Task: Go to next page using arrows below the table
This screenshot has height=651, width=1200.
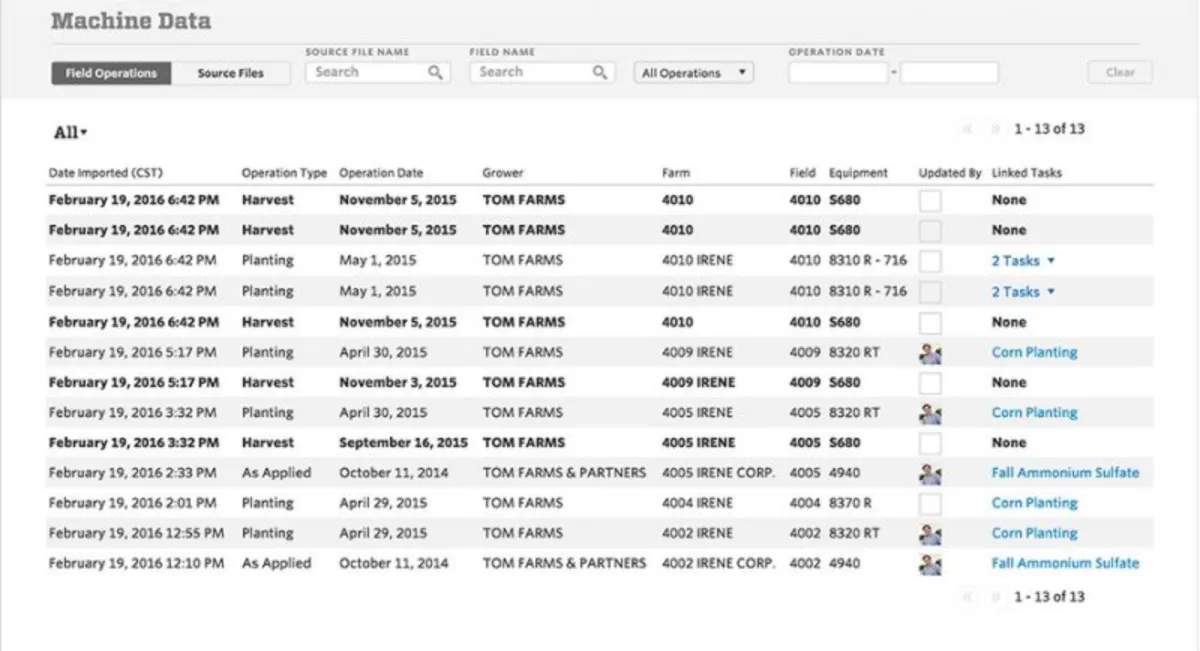Action: tap(995, 597)
